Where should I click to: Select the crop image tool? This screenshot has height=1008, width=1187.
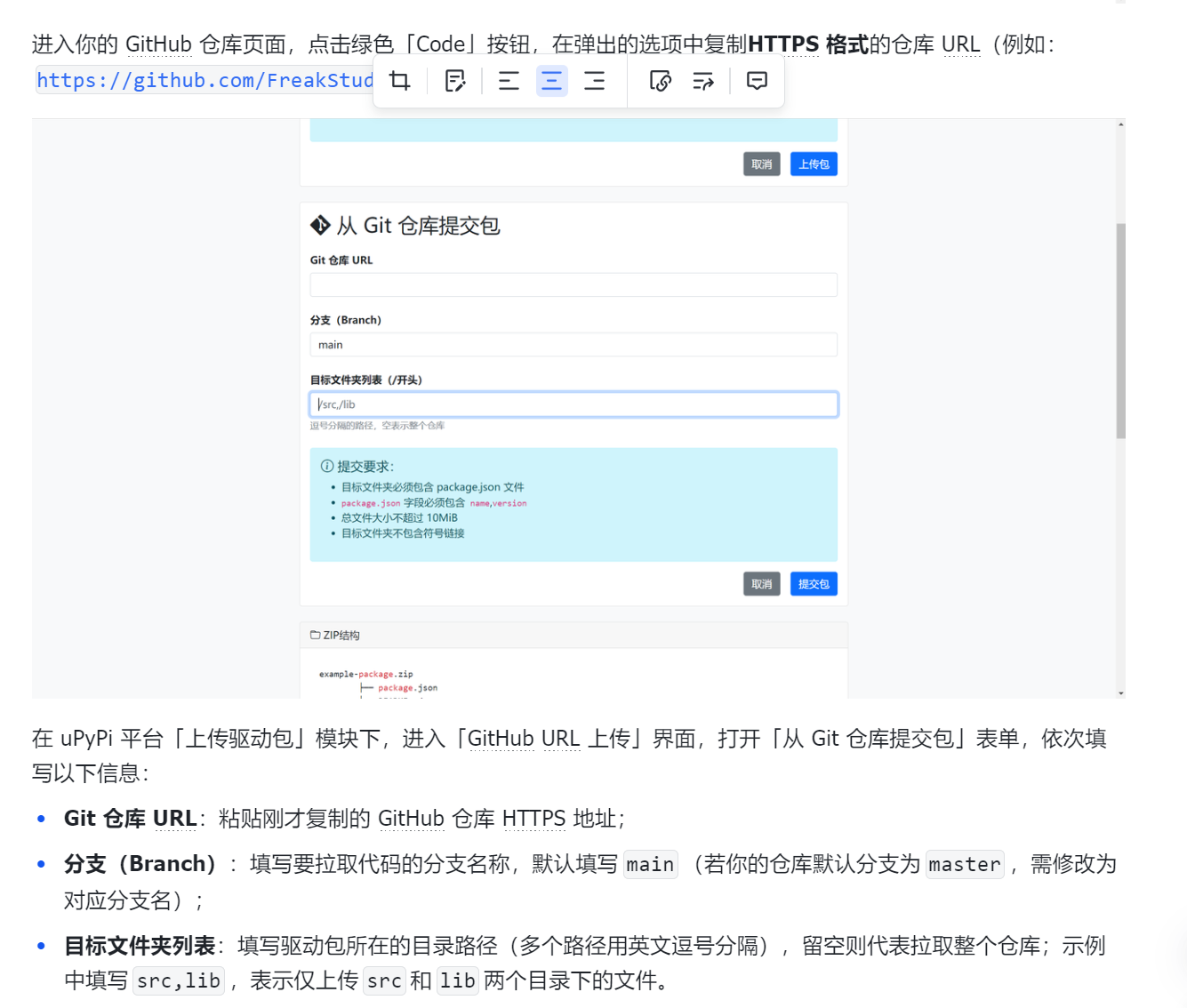pyautogui.click(x=400, y=82)
